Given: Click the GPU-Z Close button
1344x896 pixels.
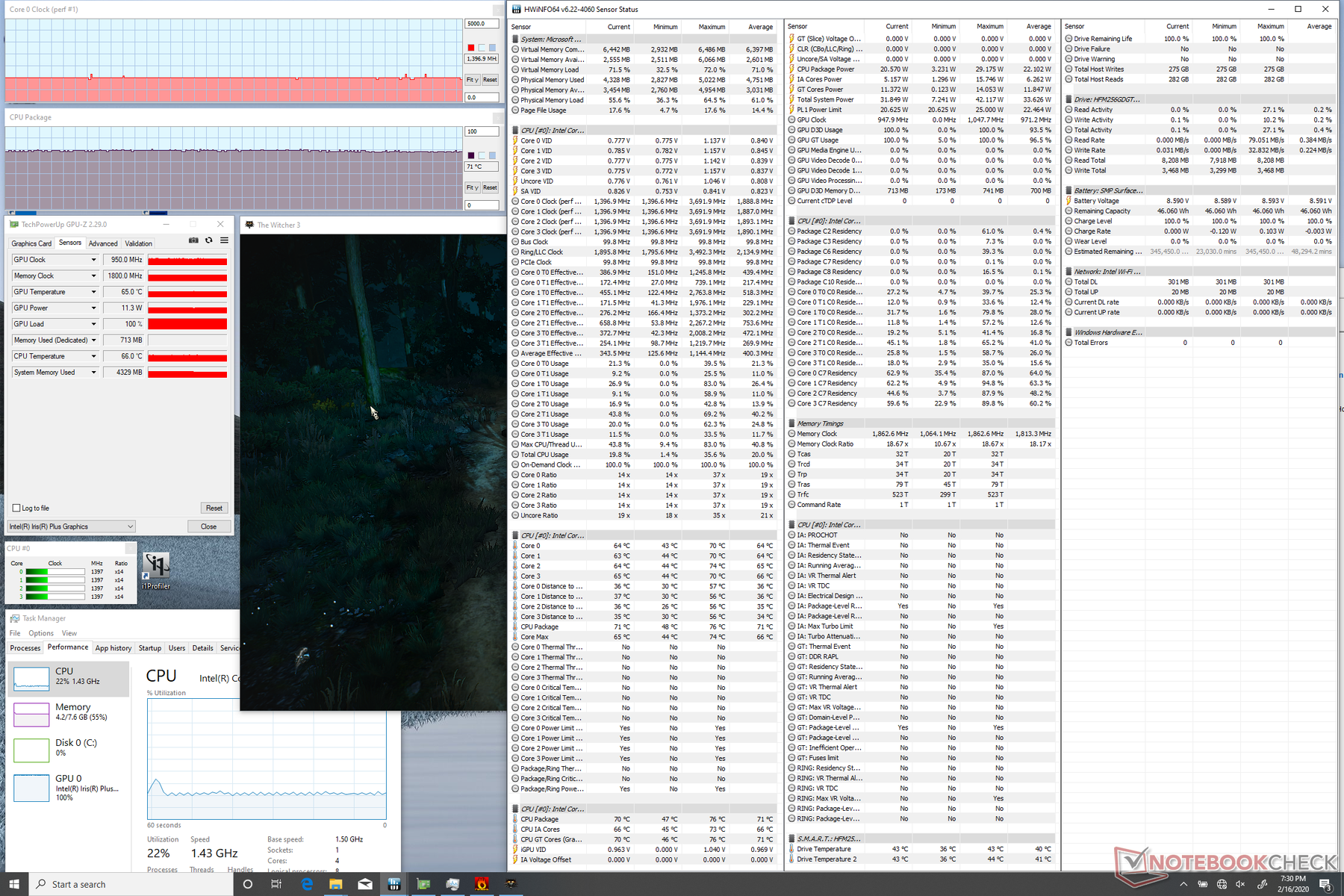Looking at the screenshot, I should [x=209, y=526].
